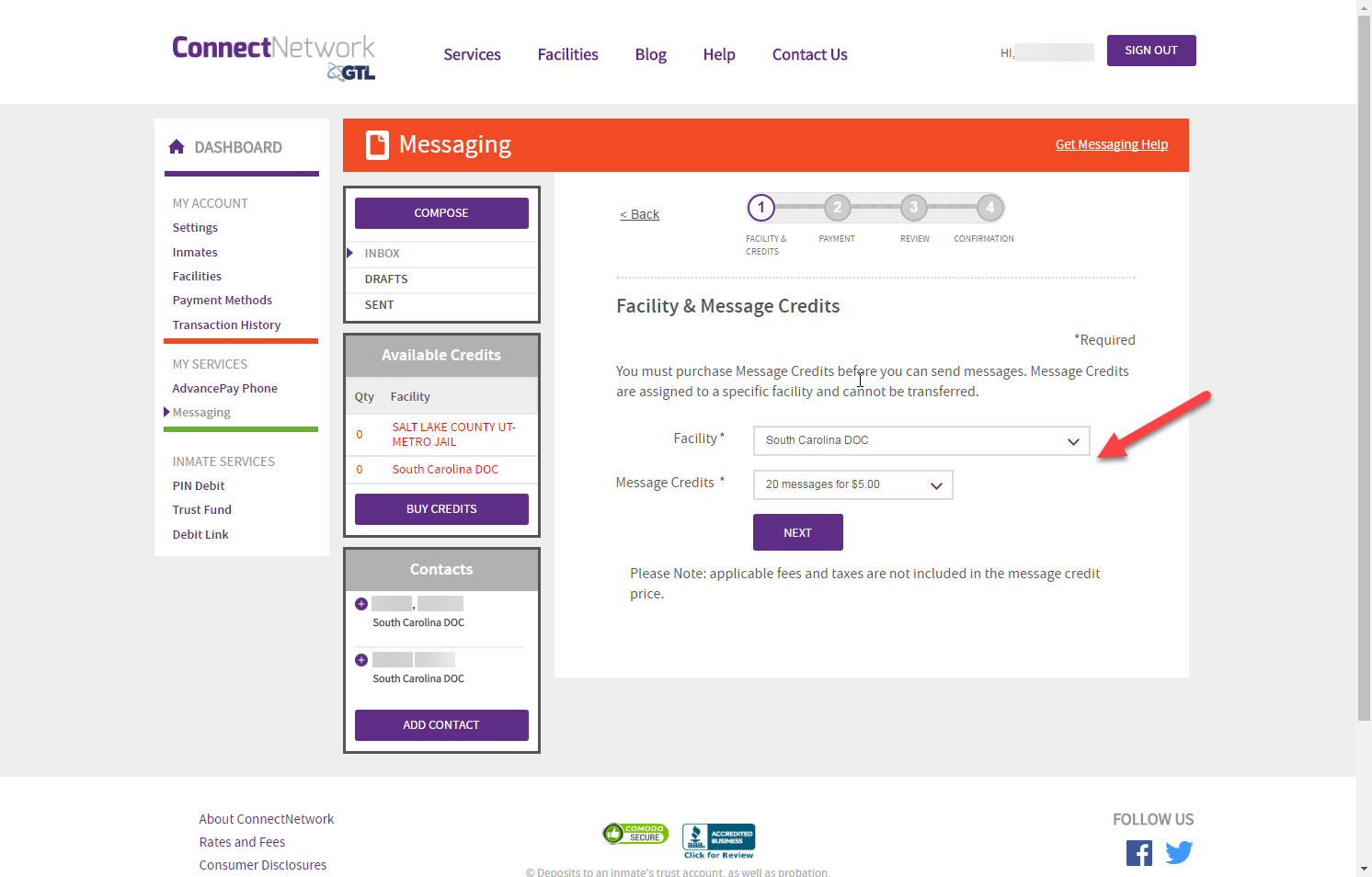Viewport: 1372px width, 877px height.
Task: Open Inmates under My Account
Action: [195, 252]
